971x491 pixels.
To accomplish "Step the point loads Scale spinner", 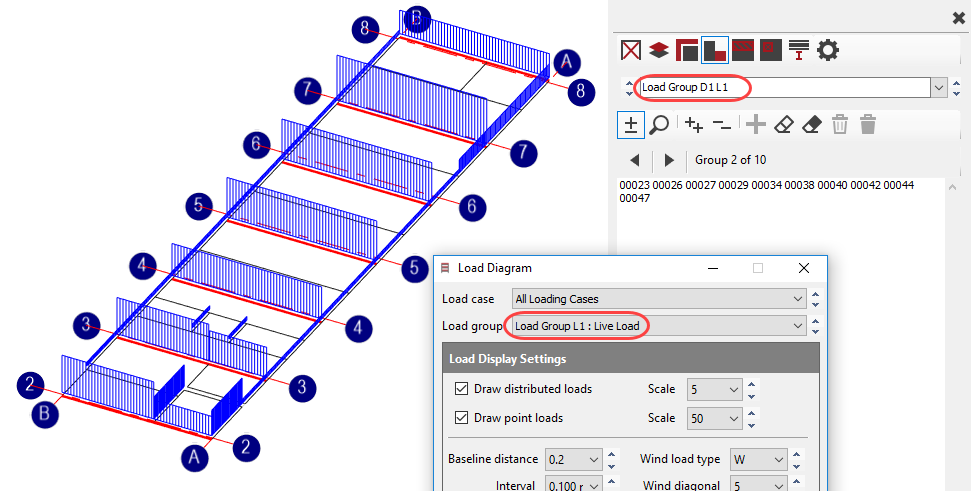I will [x=751, y=419].
